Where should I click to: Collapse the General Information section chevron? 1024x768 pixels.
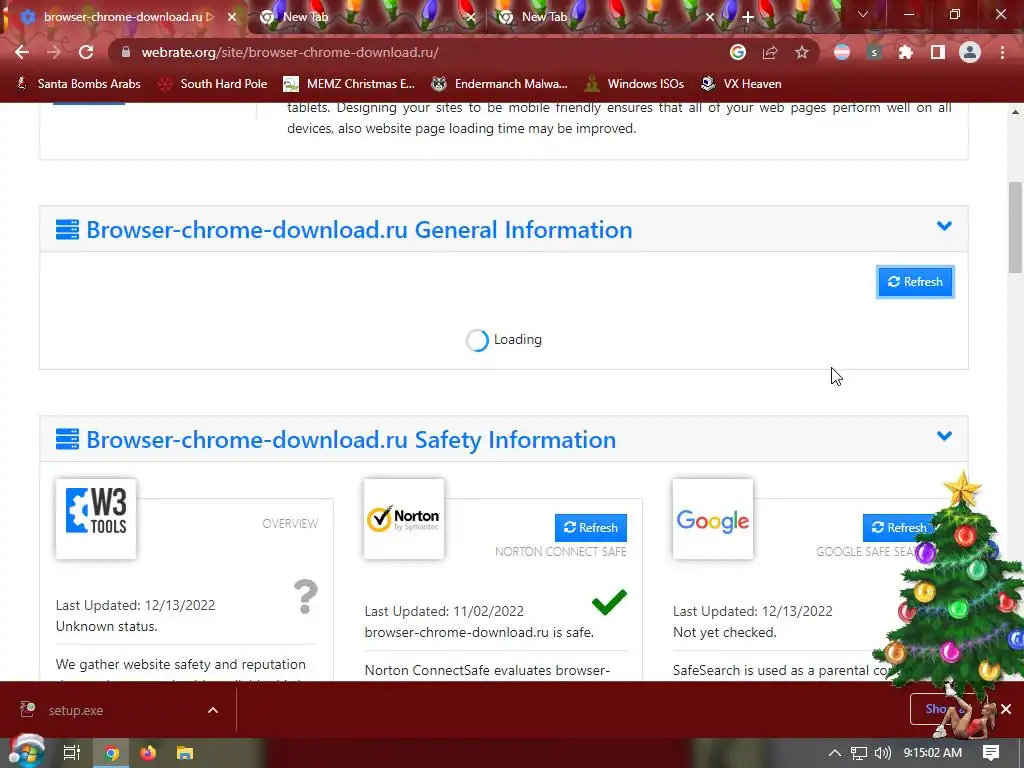coord(944,226)
